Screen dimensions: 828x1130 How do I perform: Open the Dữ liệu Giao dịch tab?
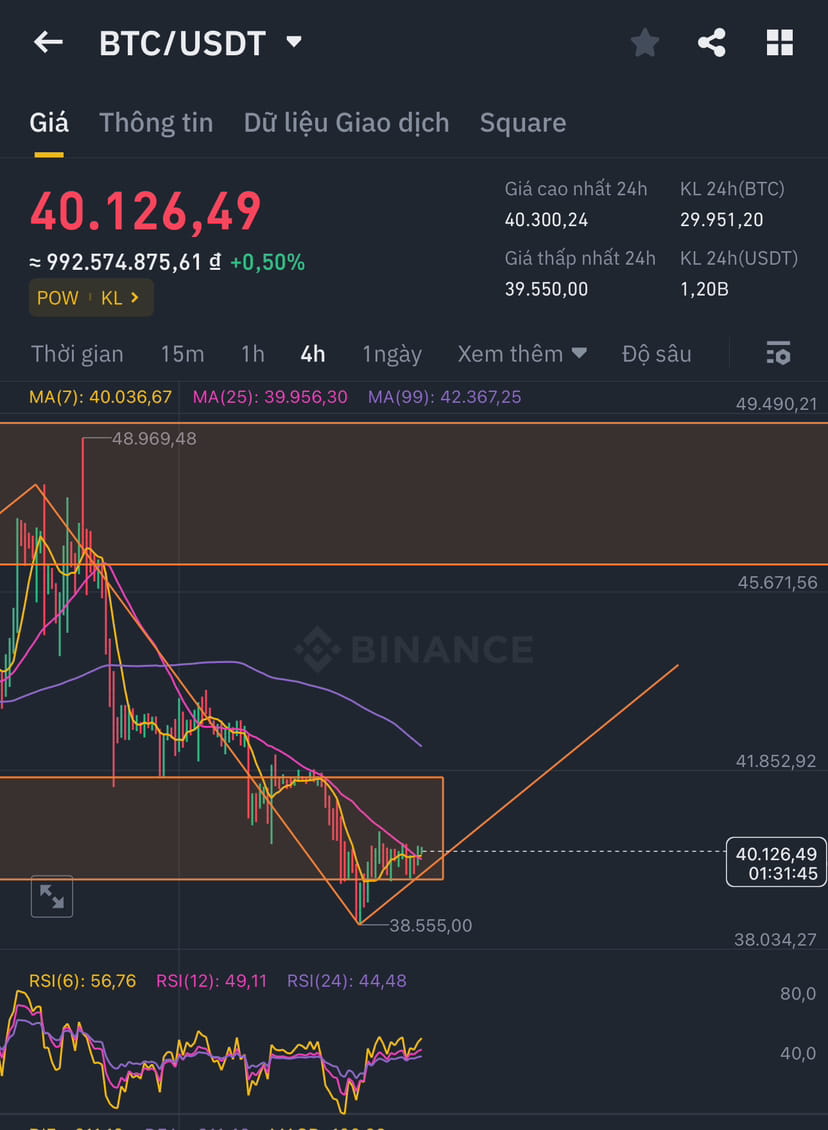346,122
